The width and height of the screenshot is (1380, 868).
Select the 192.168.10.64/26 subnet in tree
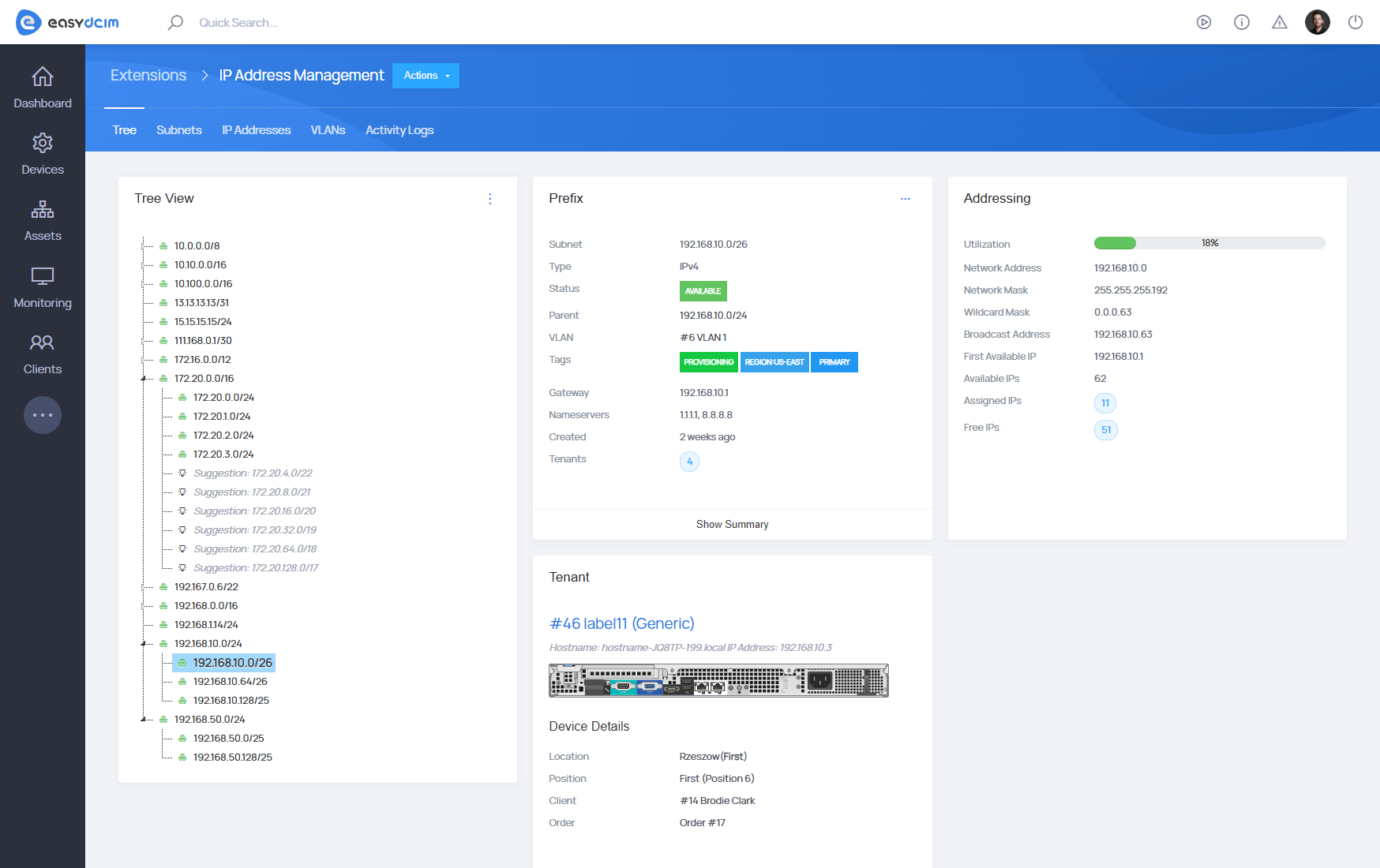pyautogui.click(x=230, y=682)
